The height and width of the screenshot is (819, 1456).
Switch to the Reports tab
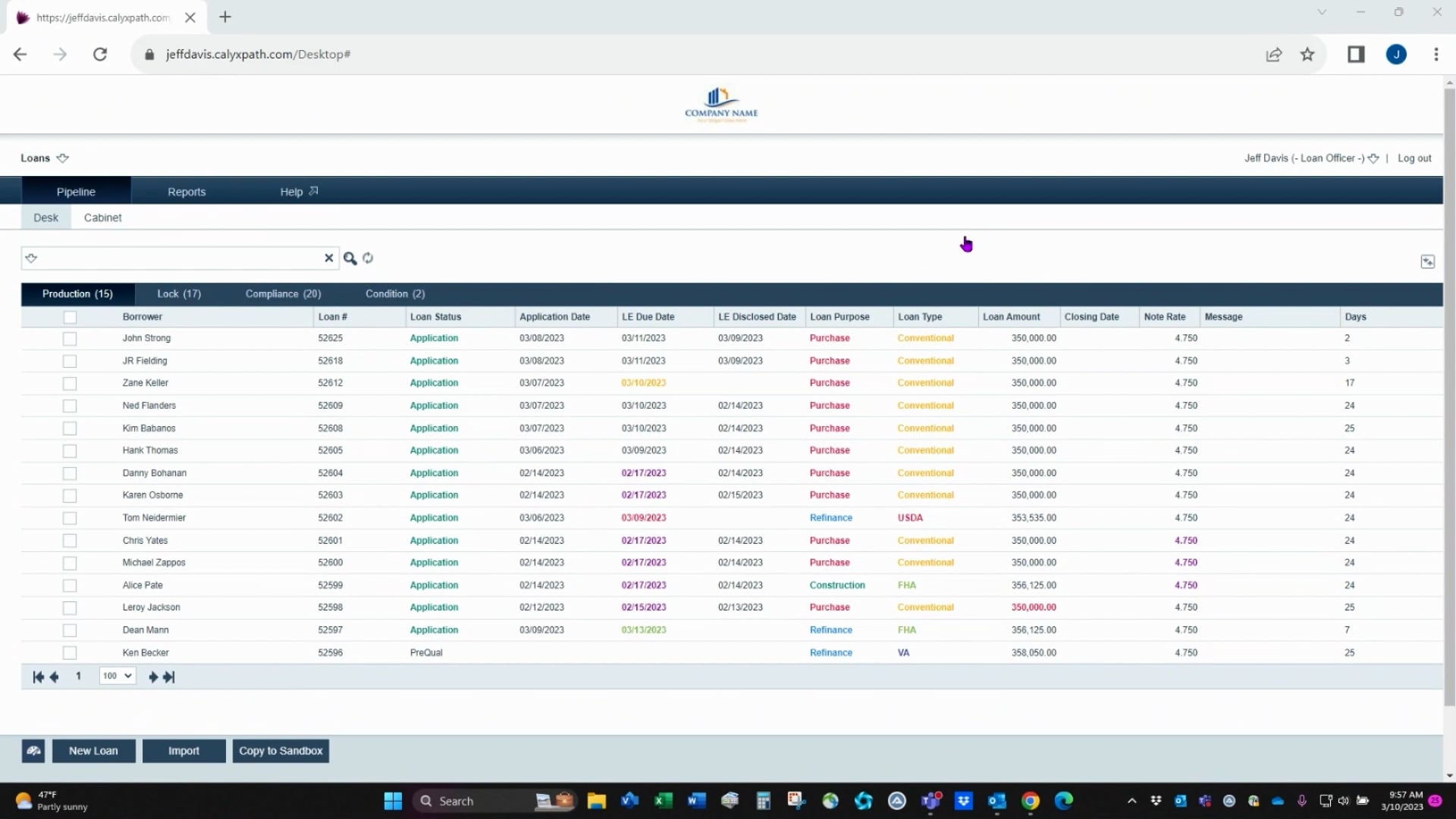(x=187, y=191)
